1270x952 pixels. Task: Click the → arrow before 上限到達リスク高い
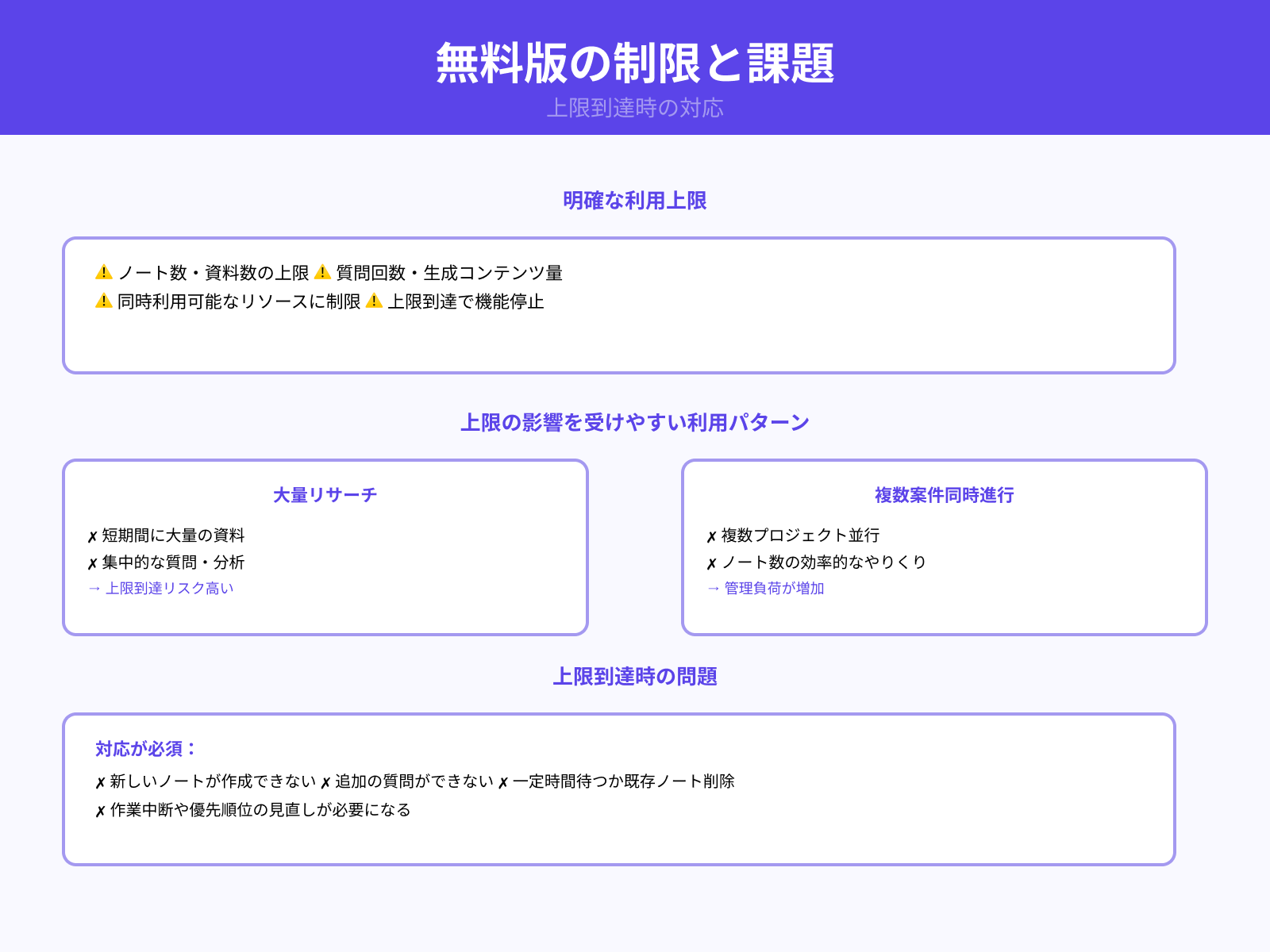[x=94, y=589]
